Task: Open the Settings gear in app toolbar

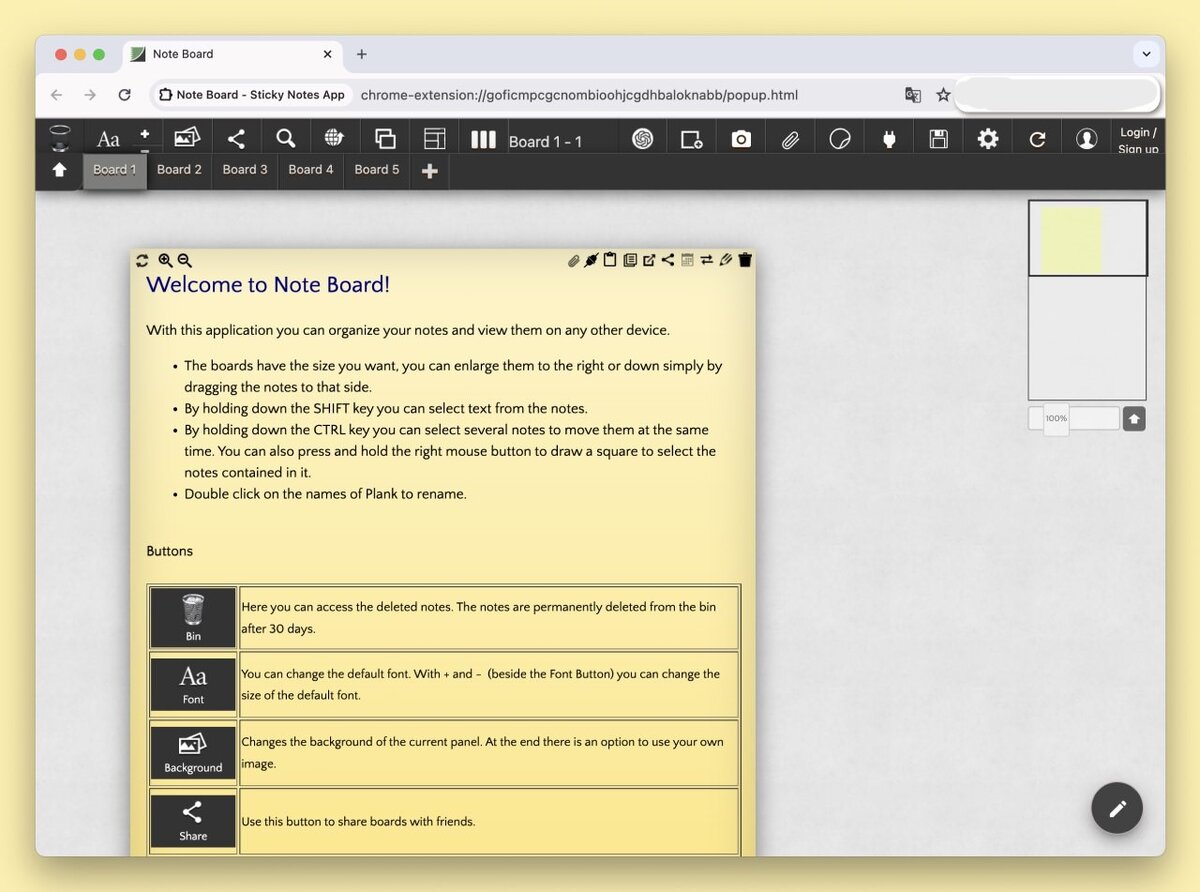Action: pyautogui.click(x=988, y=139)
